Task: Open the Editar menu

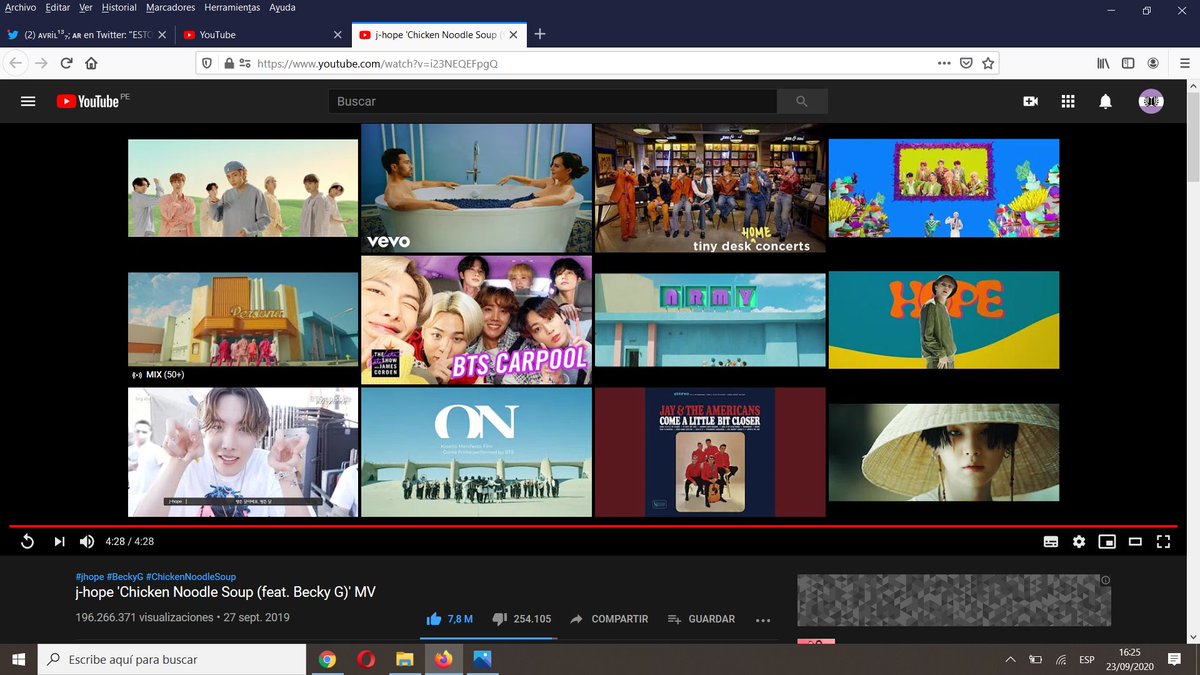Action: (x=58, y=7)
